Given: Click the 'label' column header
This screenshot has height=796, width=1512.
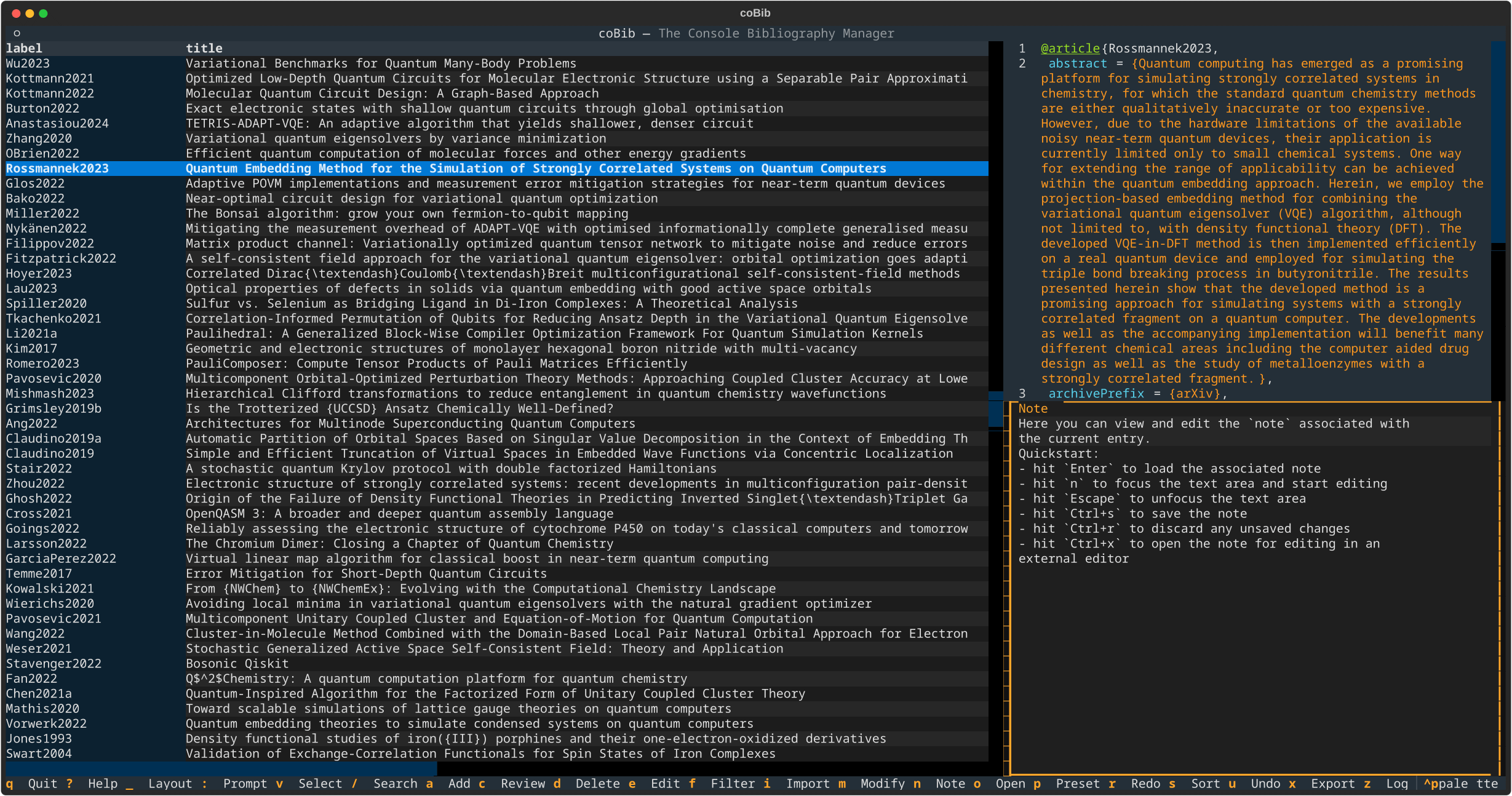Looking at the screenshot, I should 24,48.
